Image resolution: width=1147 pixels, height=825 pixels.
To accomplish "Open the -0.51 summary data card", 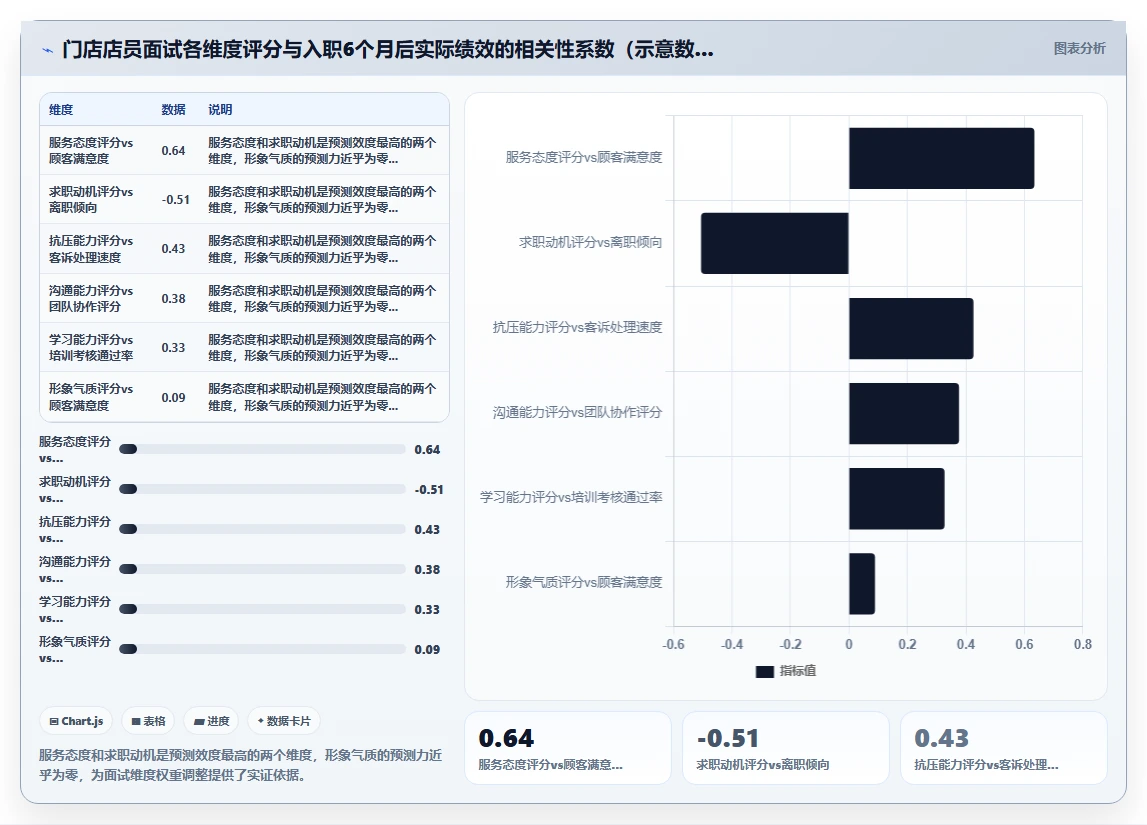I will tap(786, 748).
